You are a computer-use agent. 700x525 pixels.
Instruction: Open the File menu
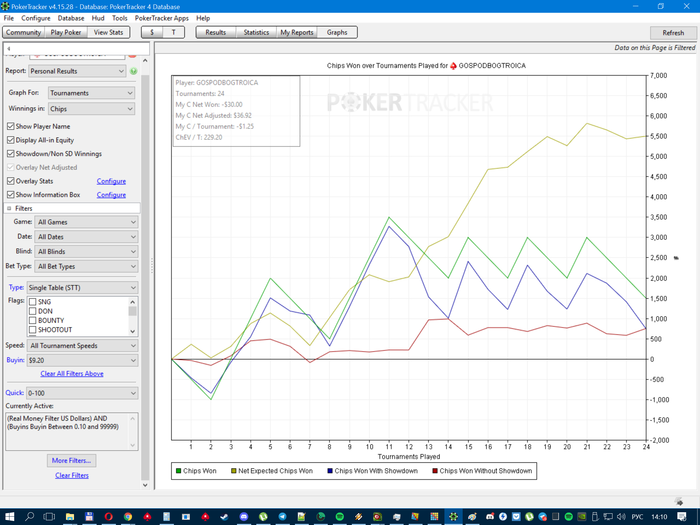[x=8, y=18]
